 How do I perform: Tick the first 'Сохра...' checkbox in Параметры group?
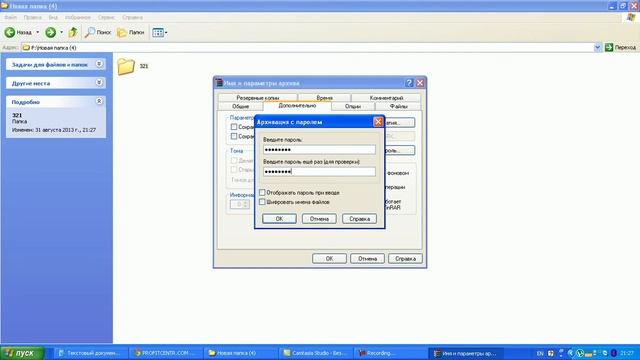click(x=234, y=127)
